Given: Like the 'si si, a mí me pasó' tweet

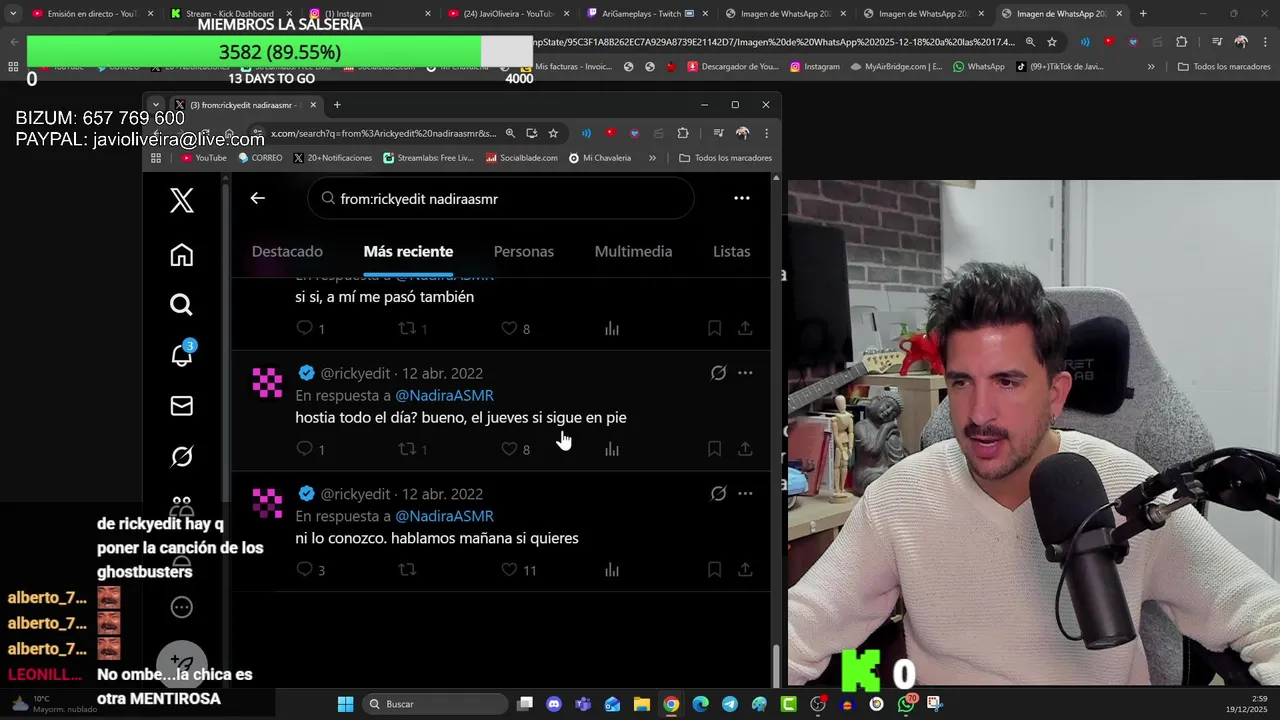Looking at the screenshot, I should pyautogui.click(x=509, y=328).
